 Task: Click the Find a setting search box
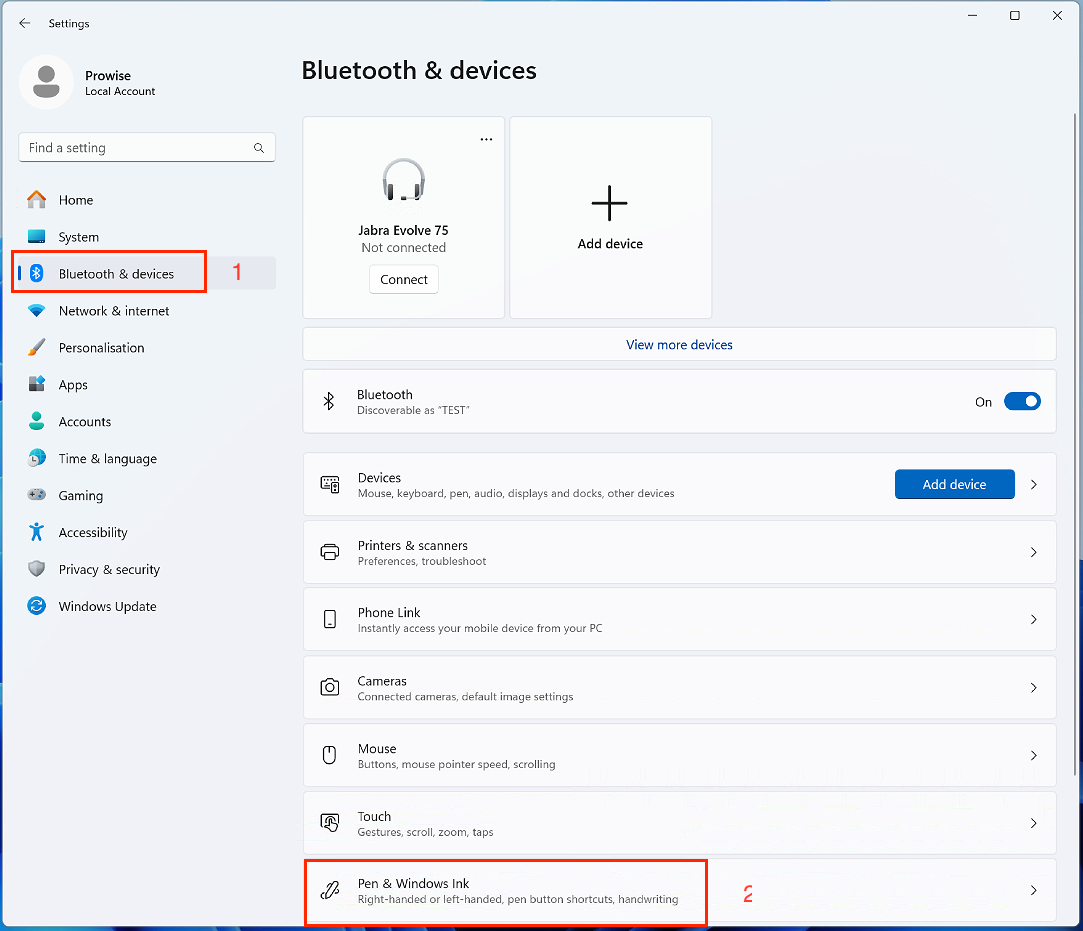[135, 148]
